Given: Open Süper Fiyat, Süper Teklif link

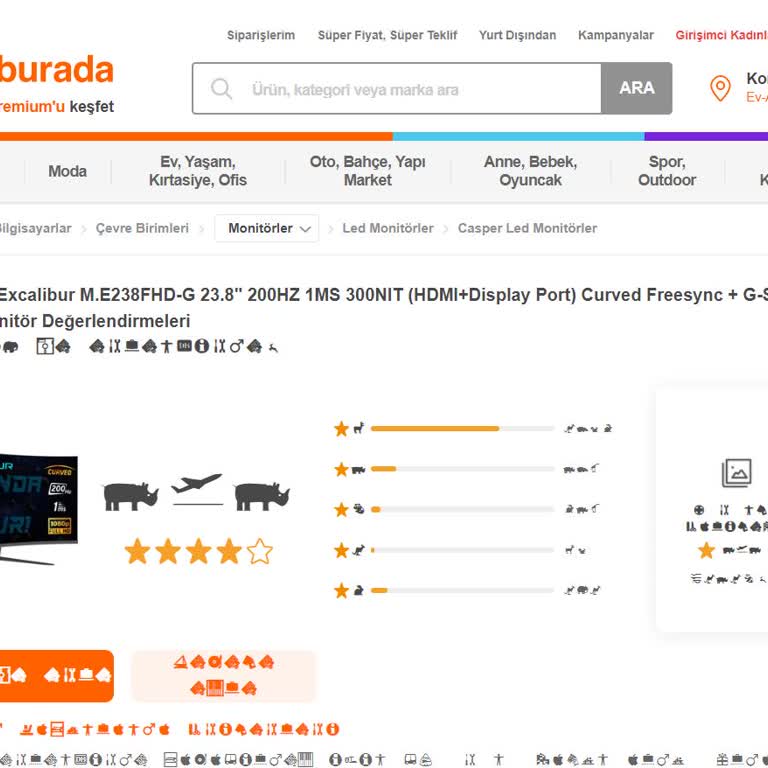Looking at the screenshot, I should [x=387, y=35].
